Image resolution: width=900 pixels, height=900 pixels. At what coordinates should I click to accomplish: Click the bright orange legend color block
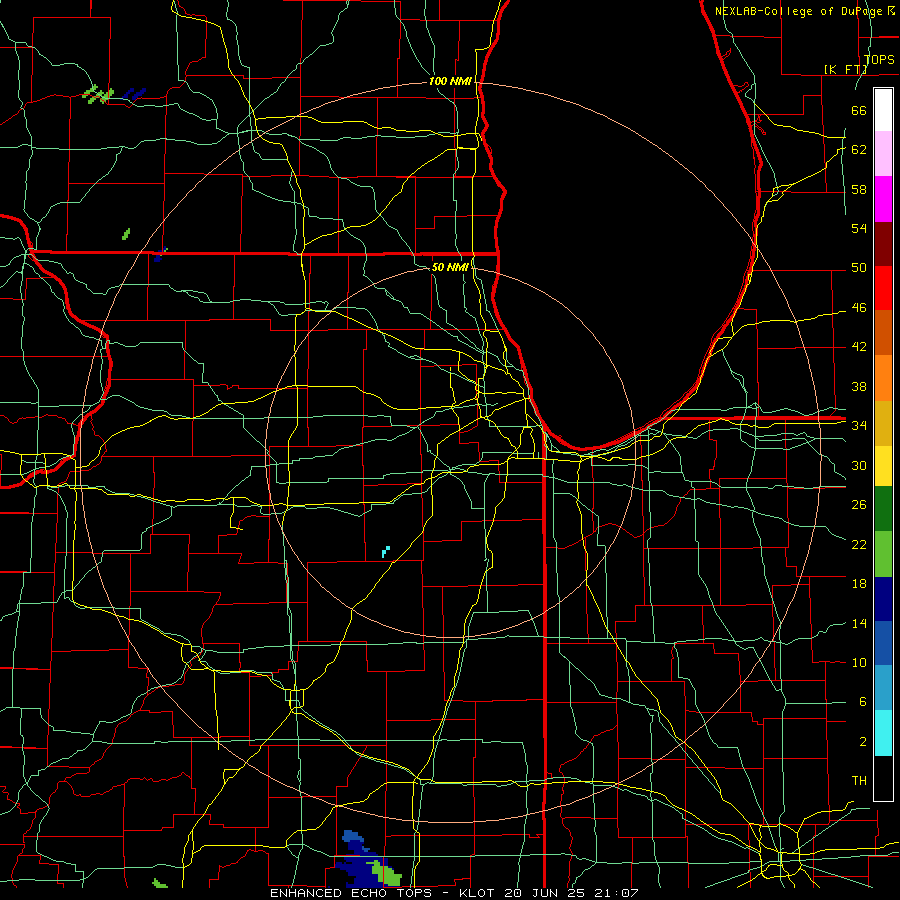pyautogui.click(x=883, y=378)
